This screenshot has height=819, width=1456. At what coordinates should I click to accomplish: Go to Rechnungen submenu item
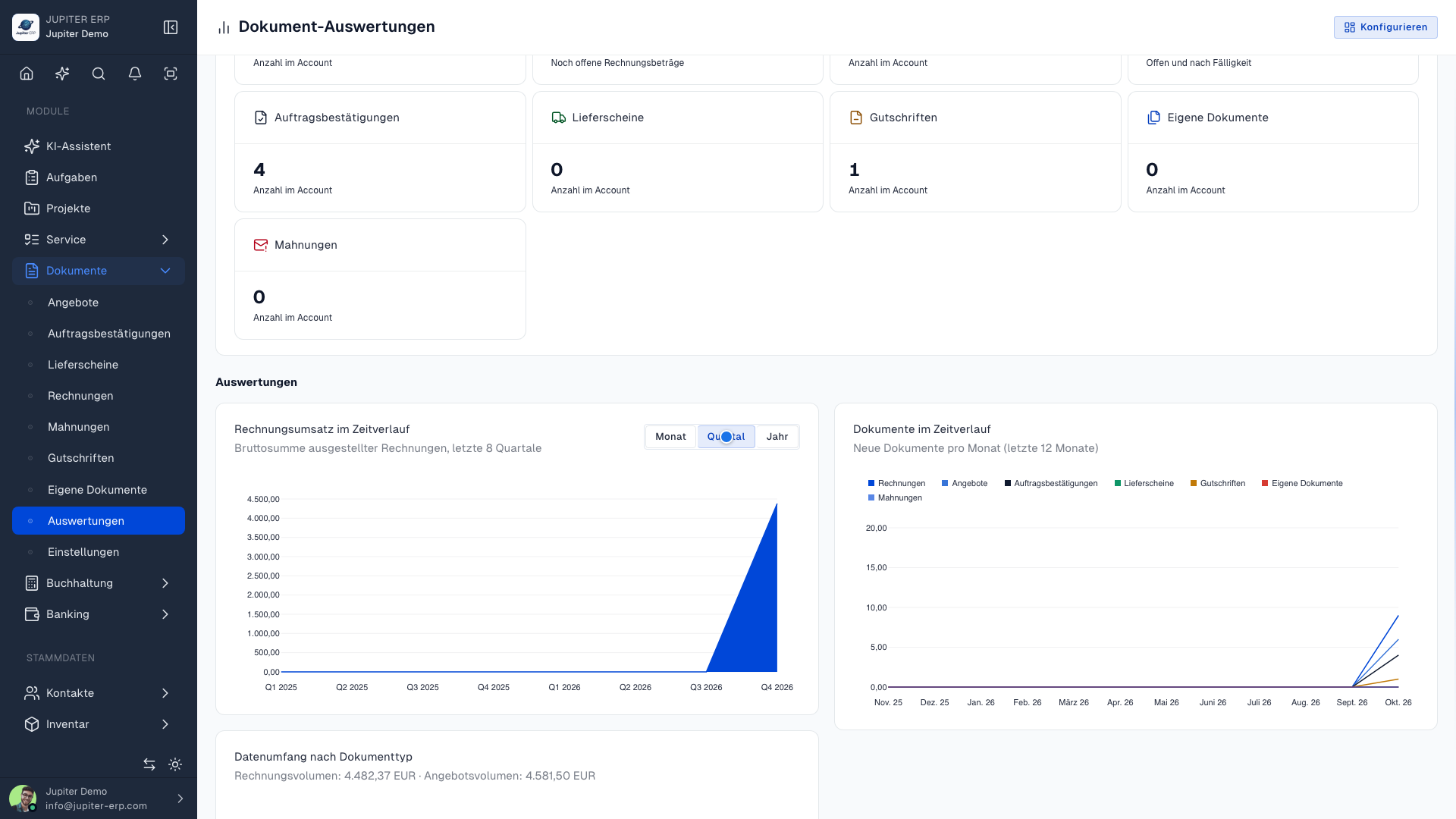pyautogui.click(x=99, y=396)
